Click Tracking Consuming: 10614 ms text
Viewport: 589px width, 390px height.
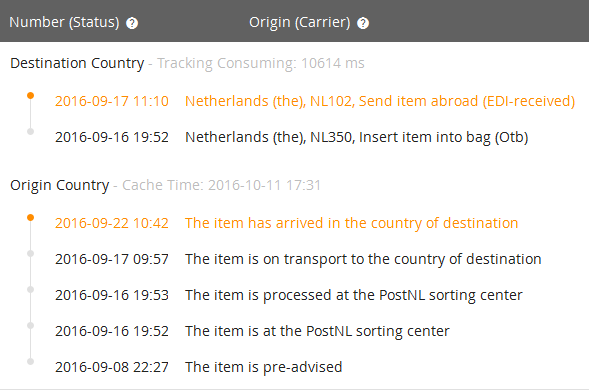[x=261, y=63]
